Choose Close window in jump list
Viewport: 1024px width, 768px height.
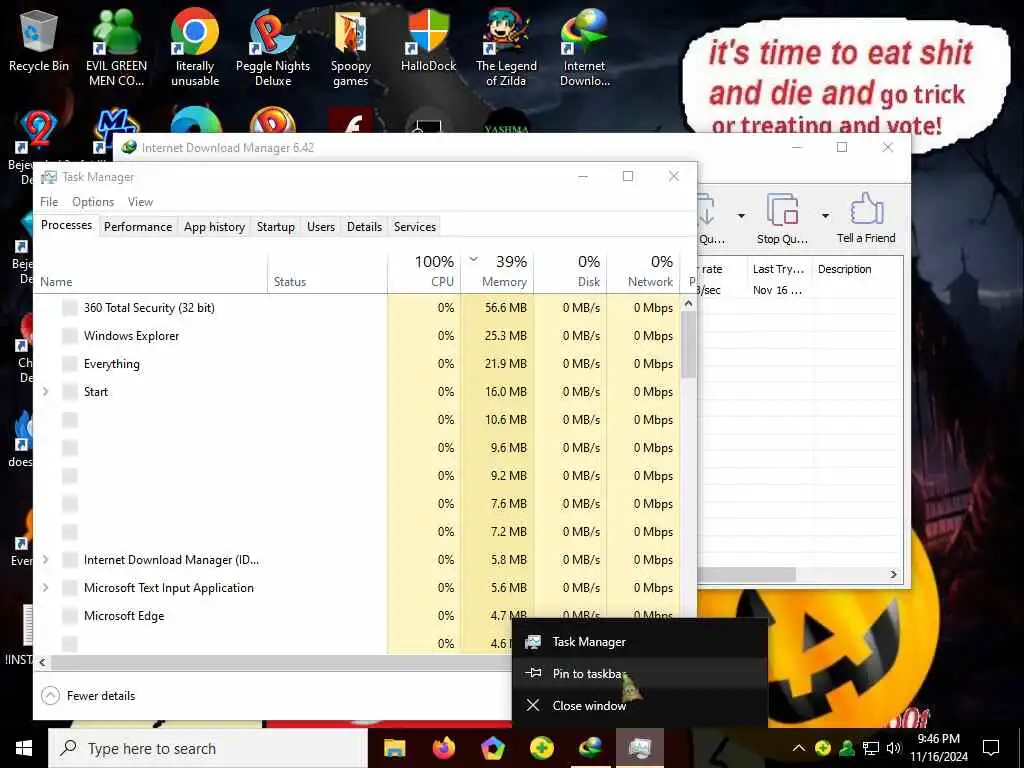tap(640, 705)
